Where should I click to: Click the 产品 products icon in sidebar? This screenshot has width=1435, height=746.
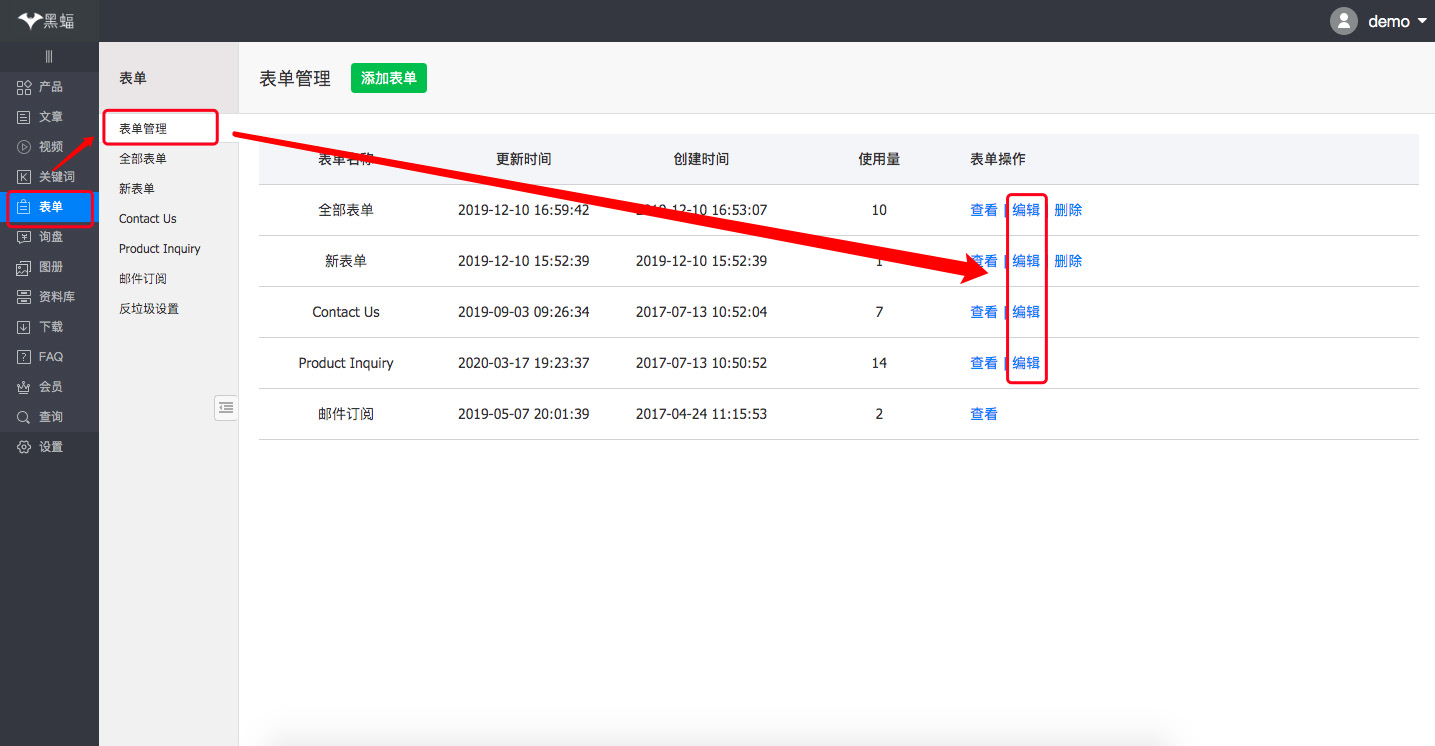24,87
